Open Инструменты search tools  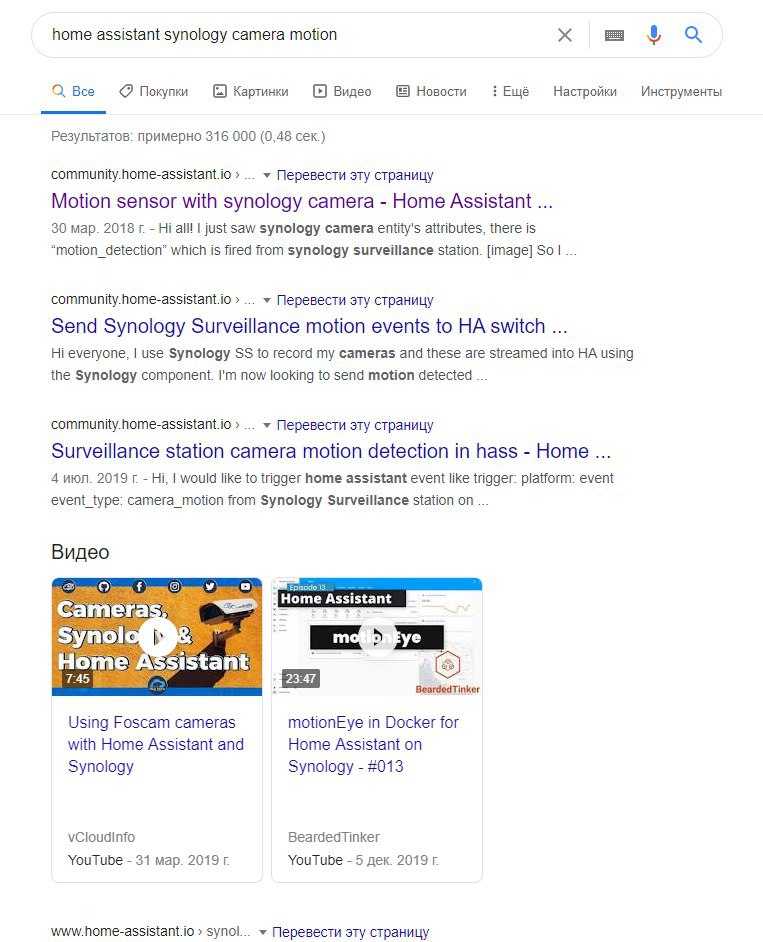point(681,91)
